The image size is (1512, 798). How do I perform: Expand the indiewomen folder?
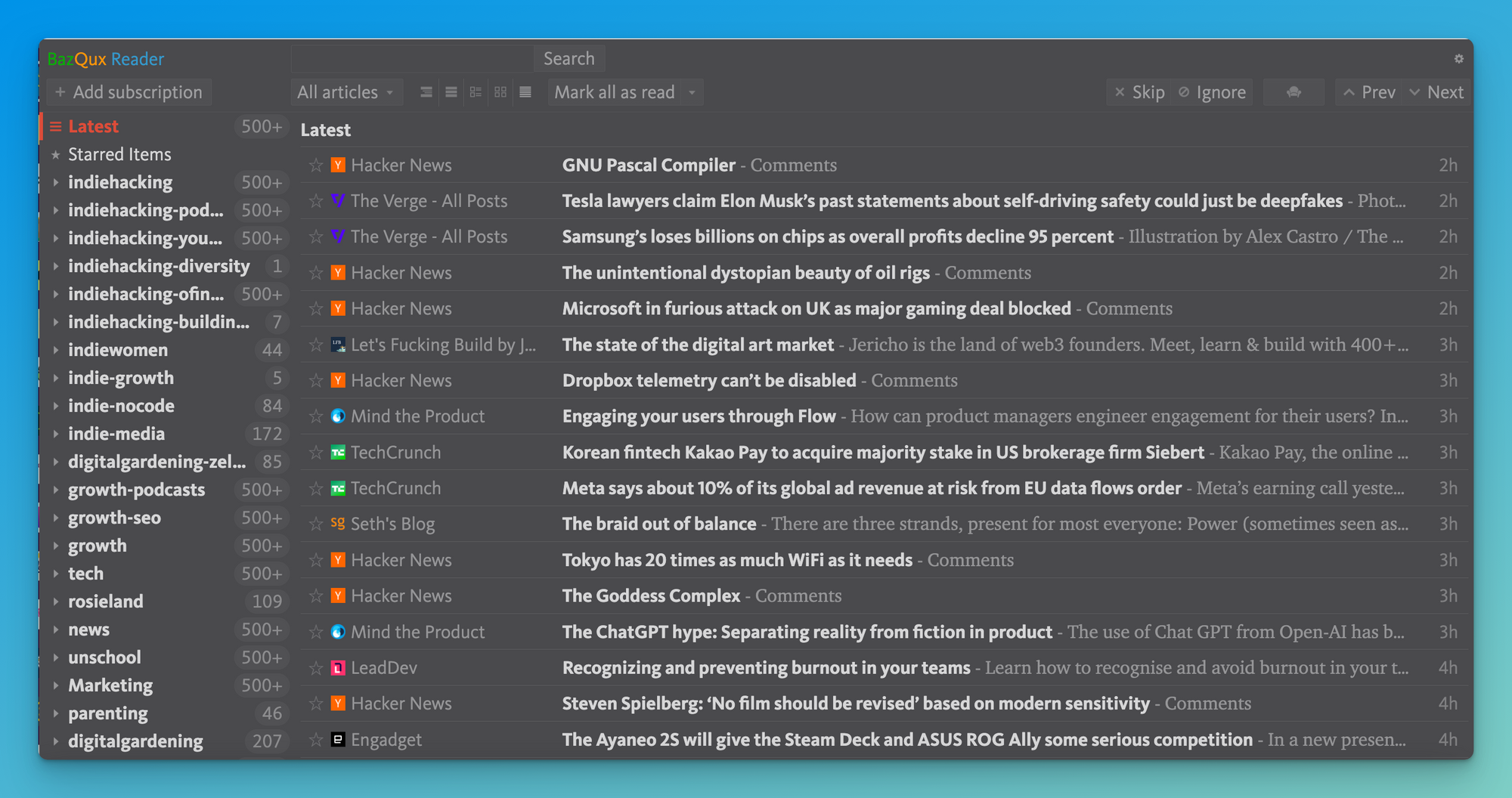[56, 350]
